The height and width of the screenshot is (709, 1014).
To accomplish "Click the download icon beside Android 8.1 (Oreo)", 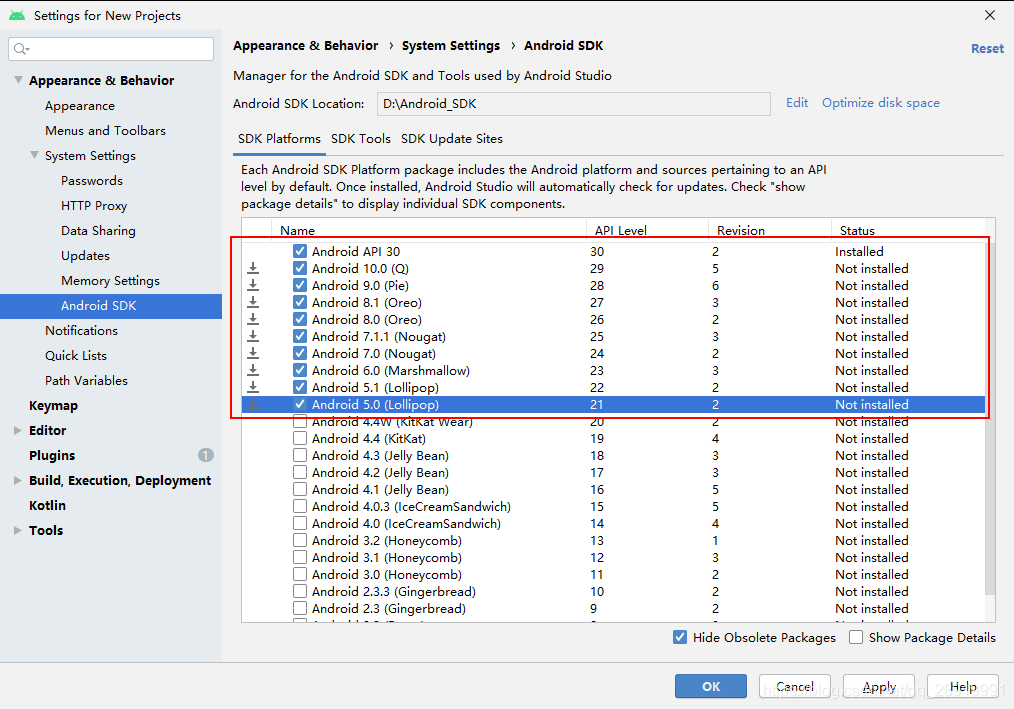I will click(253, 303).
